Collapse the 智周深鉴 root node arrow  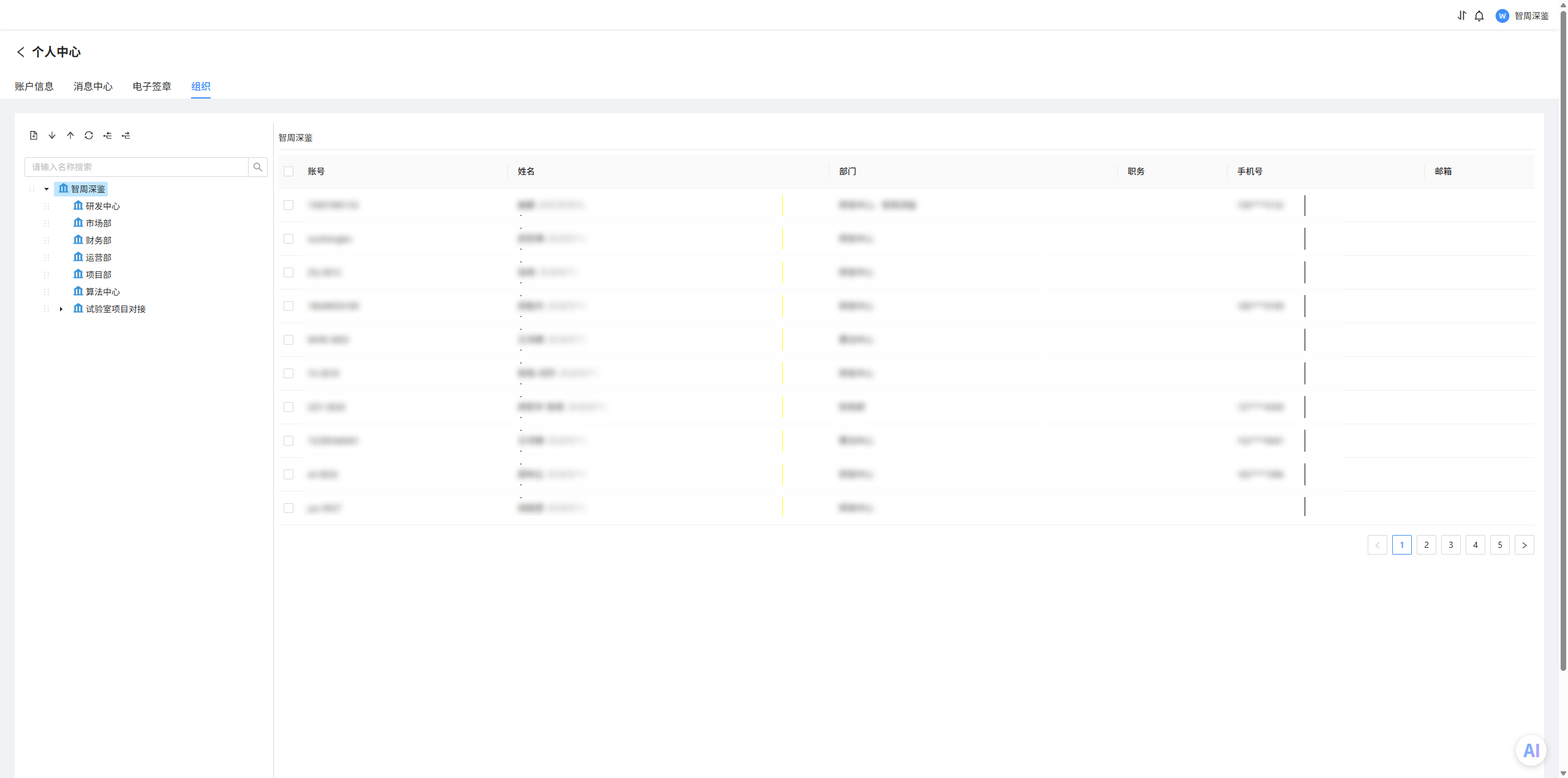click(47, 189)
